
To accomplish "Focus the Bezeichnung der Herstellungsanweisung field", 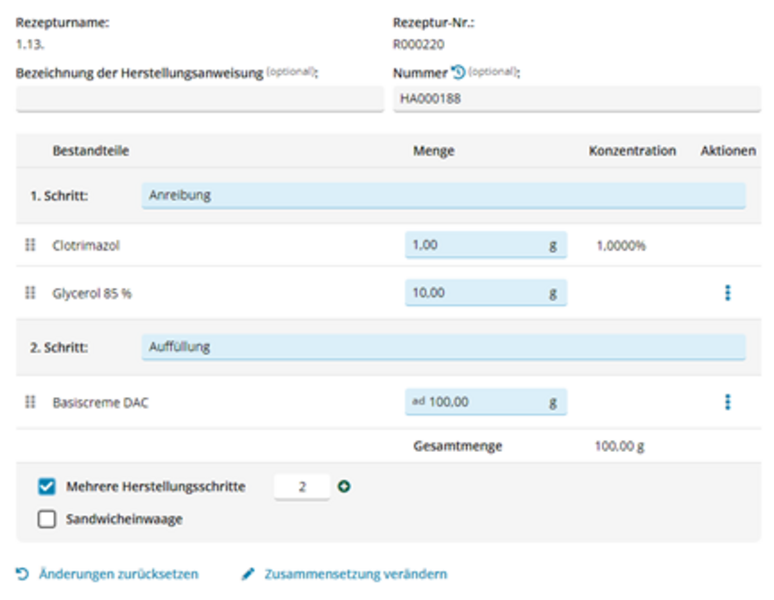I will coord(199,98).
